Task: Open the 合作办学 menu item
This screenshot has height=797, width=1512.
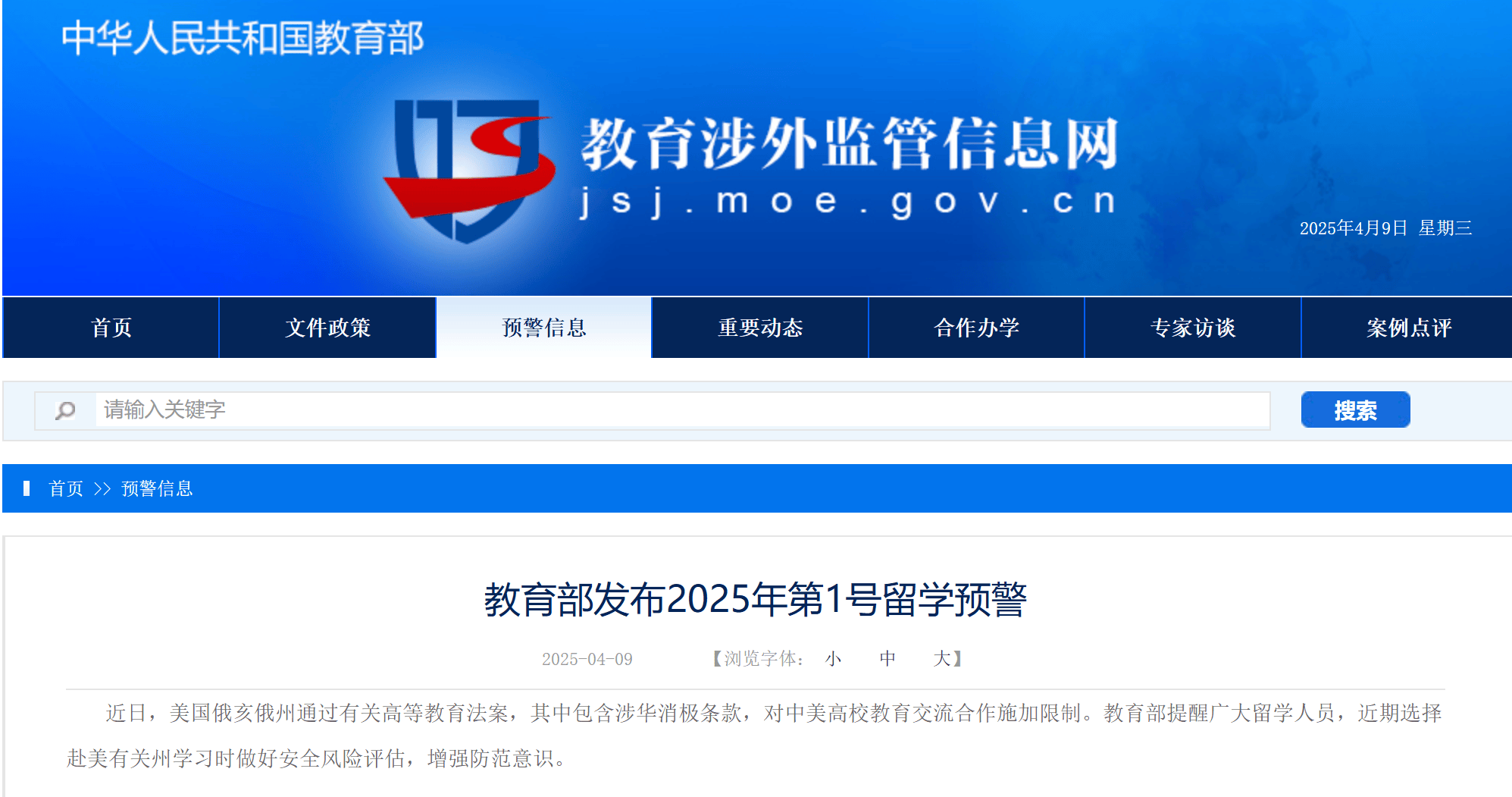Action: [977, 328]
